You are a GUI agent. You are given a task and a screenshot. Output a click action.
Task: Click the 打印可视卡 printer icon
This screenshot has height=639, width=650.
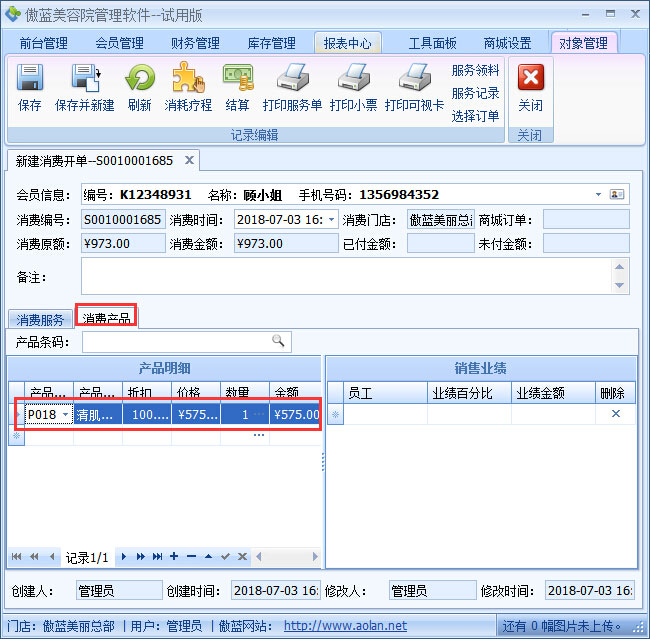pos(414,78)
